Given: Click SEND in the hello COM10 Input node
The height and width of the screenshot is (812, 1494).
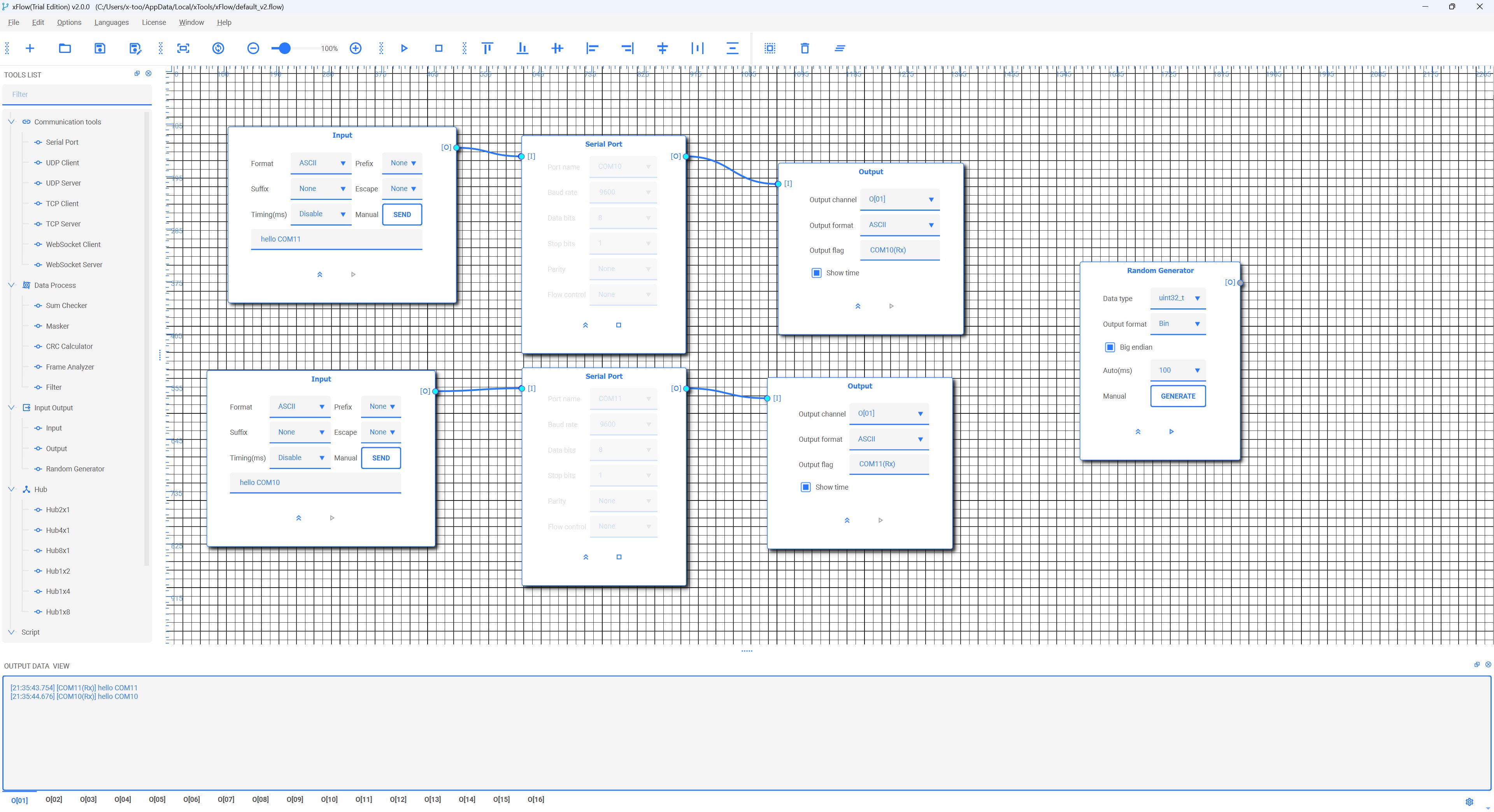Looking at the screenshot, I should click(x=381, y=458).
